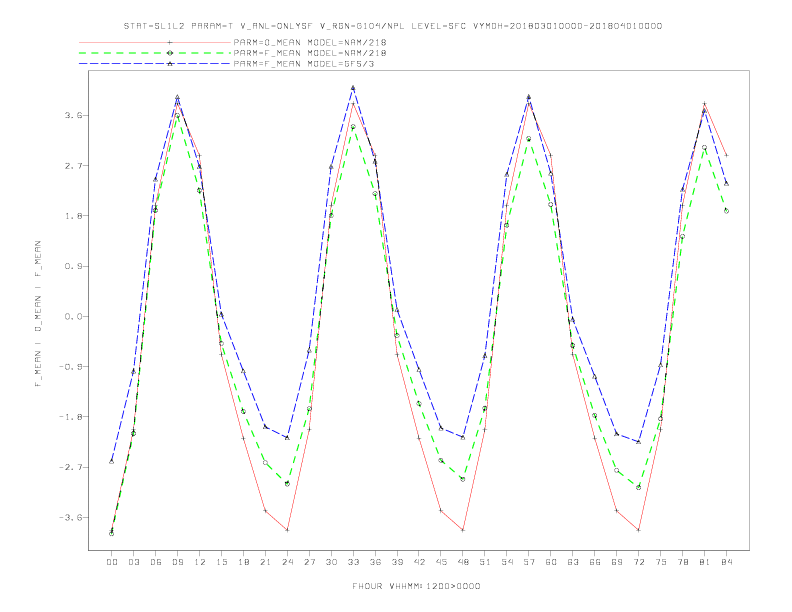Click x-axis forecast hour 30

click(331, 562)
